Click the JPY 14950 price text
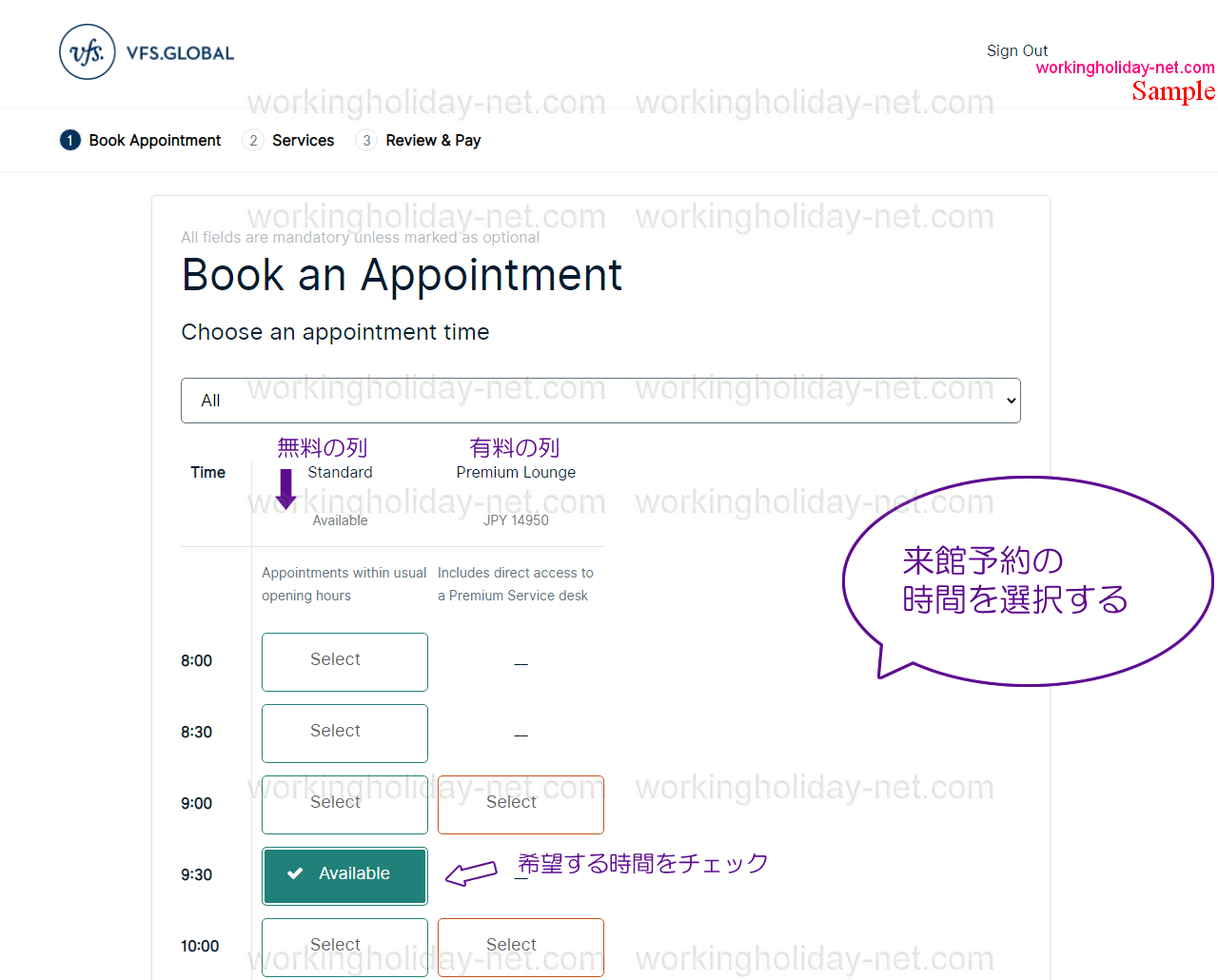The width and height of the screenshot is (1218, 980). point(516,519)
